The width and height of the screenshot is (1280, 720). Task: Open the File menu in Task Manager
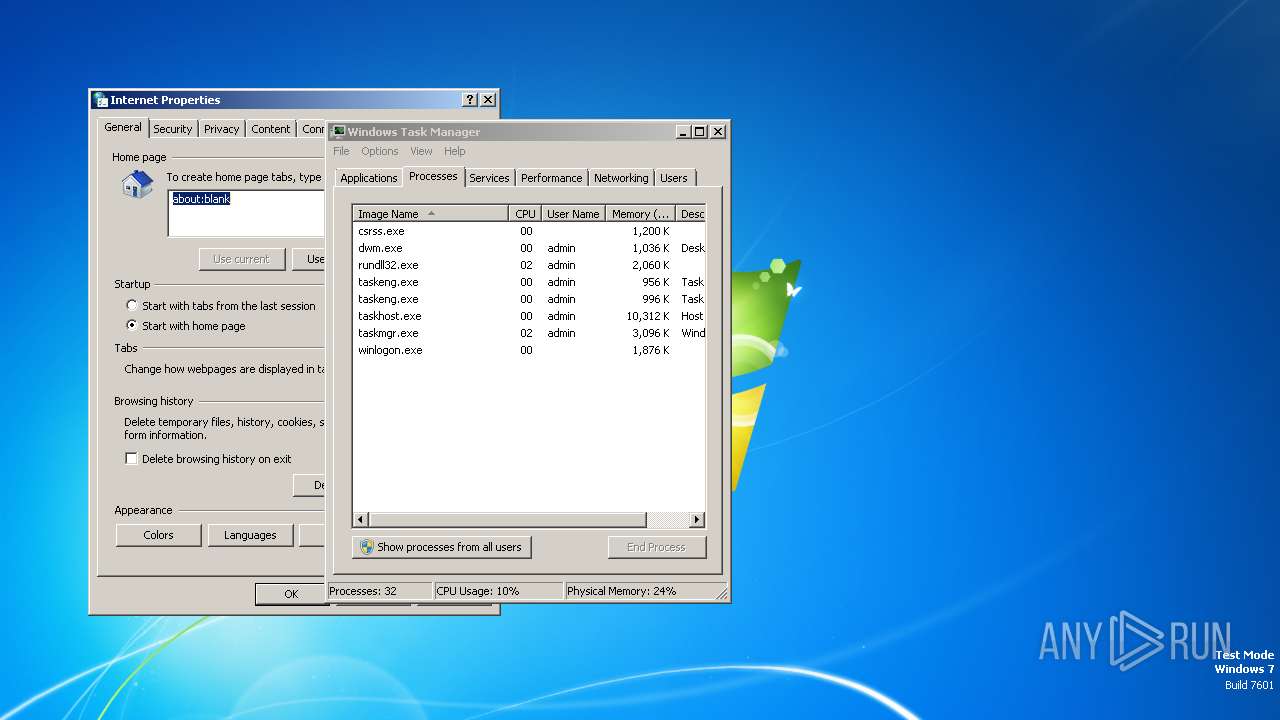point(341,151)
